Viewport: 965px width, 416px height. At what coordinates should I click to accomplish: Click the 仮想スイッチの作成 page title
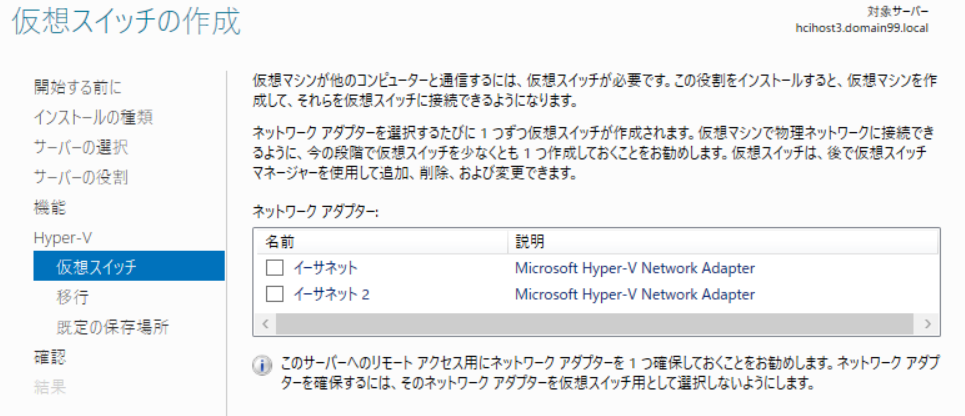tap(126, 23)
